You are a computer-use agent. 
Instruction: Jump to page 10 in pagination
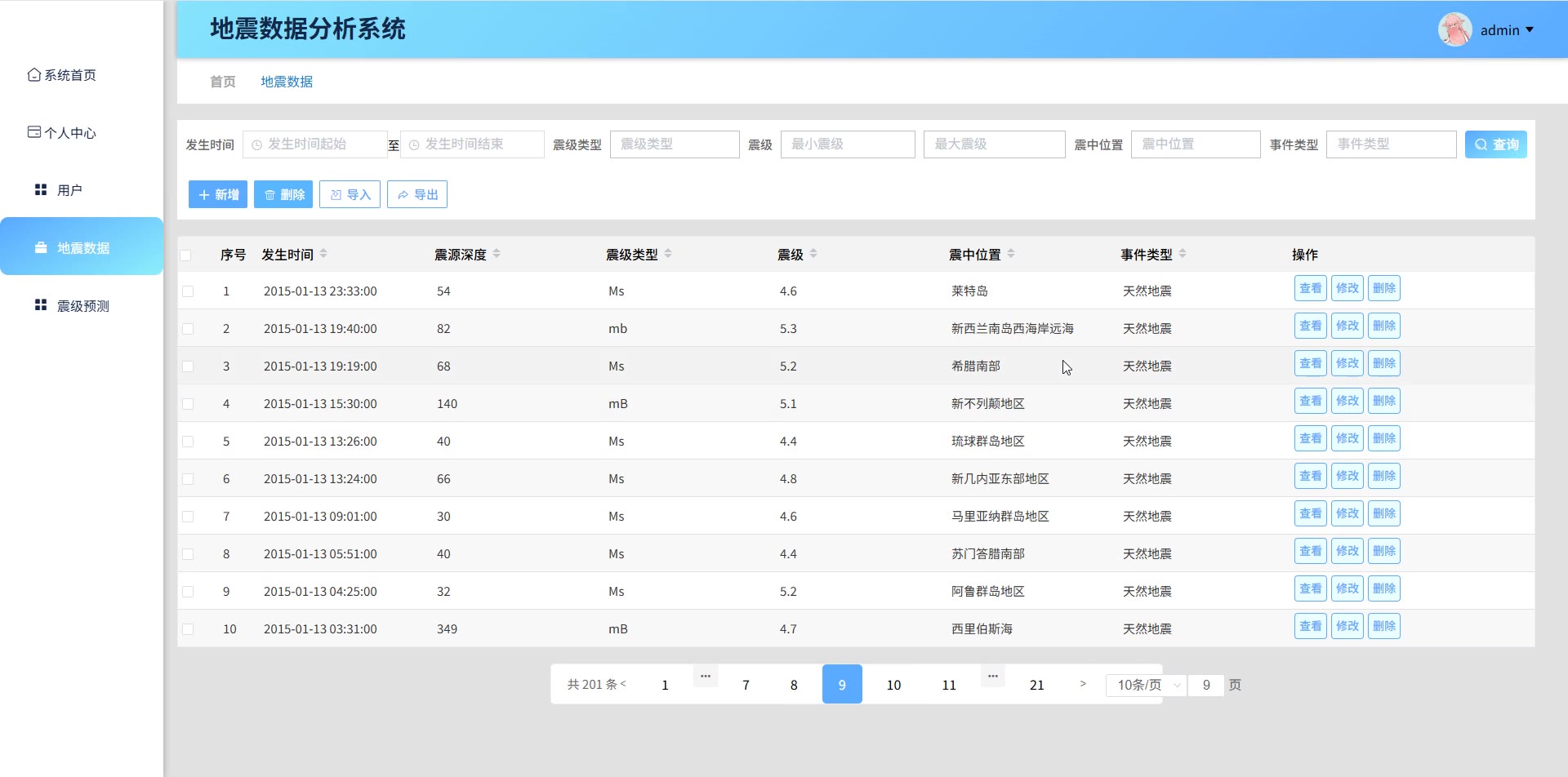point(893,685)
